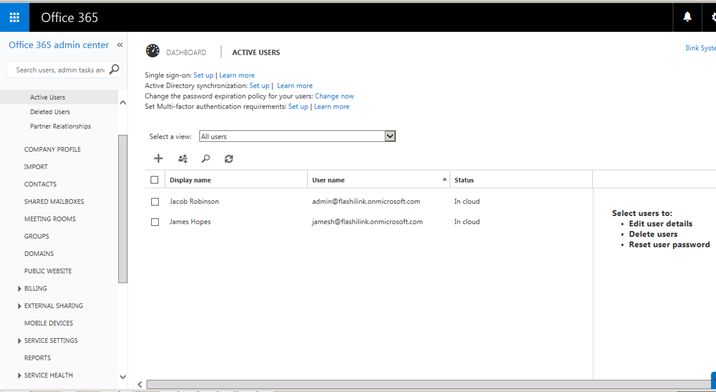Open user Jacob Robinson
The image size is (716, 392).
point(194,201)
